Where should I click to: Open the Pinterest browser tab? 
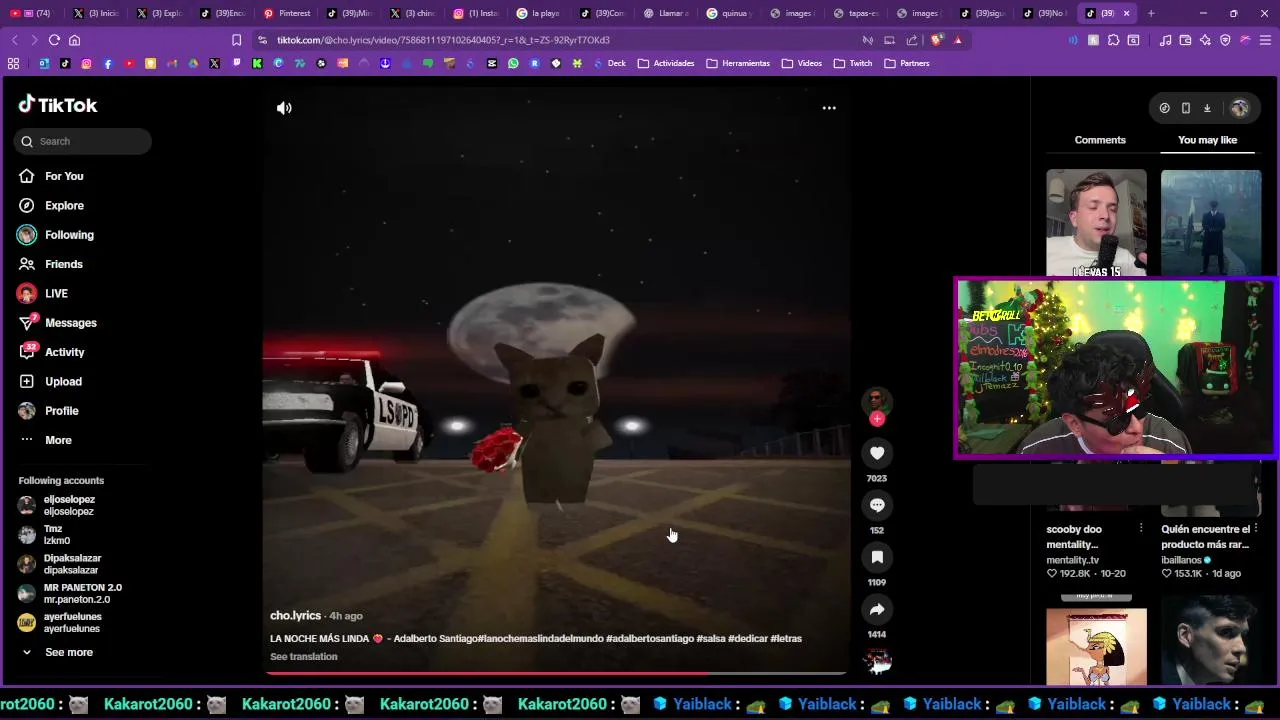[x=287, y=13]
